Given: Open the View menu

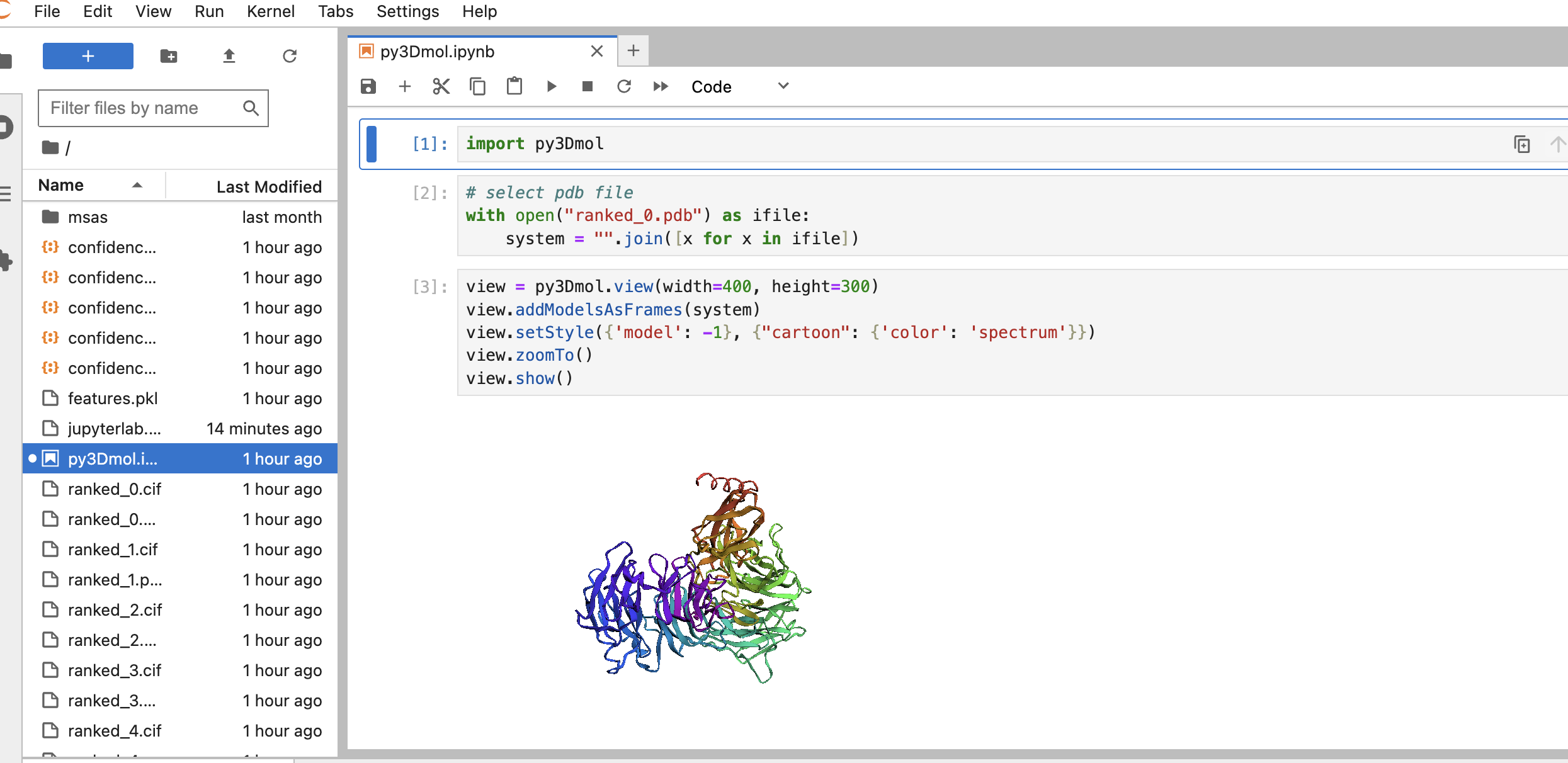Looking at the screenshot, I should coord(153,11).
